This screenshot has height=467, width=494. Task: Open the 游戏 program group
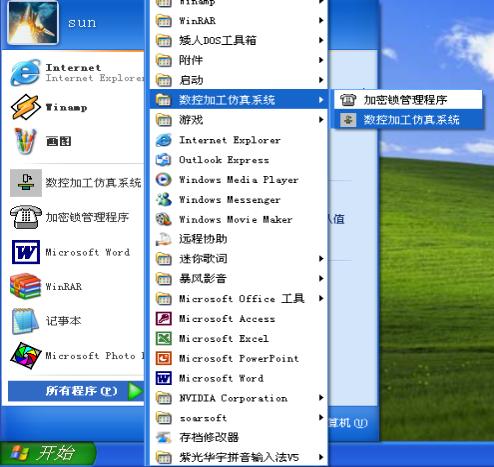(239, 120)
